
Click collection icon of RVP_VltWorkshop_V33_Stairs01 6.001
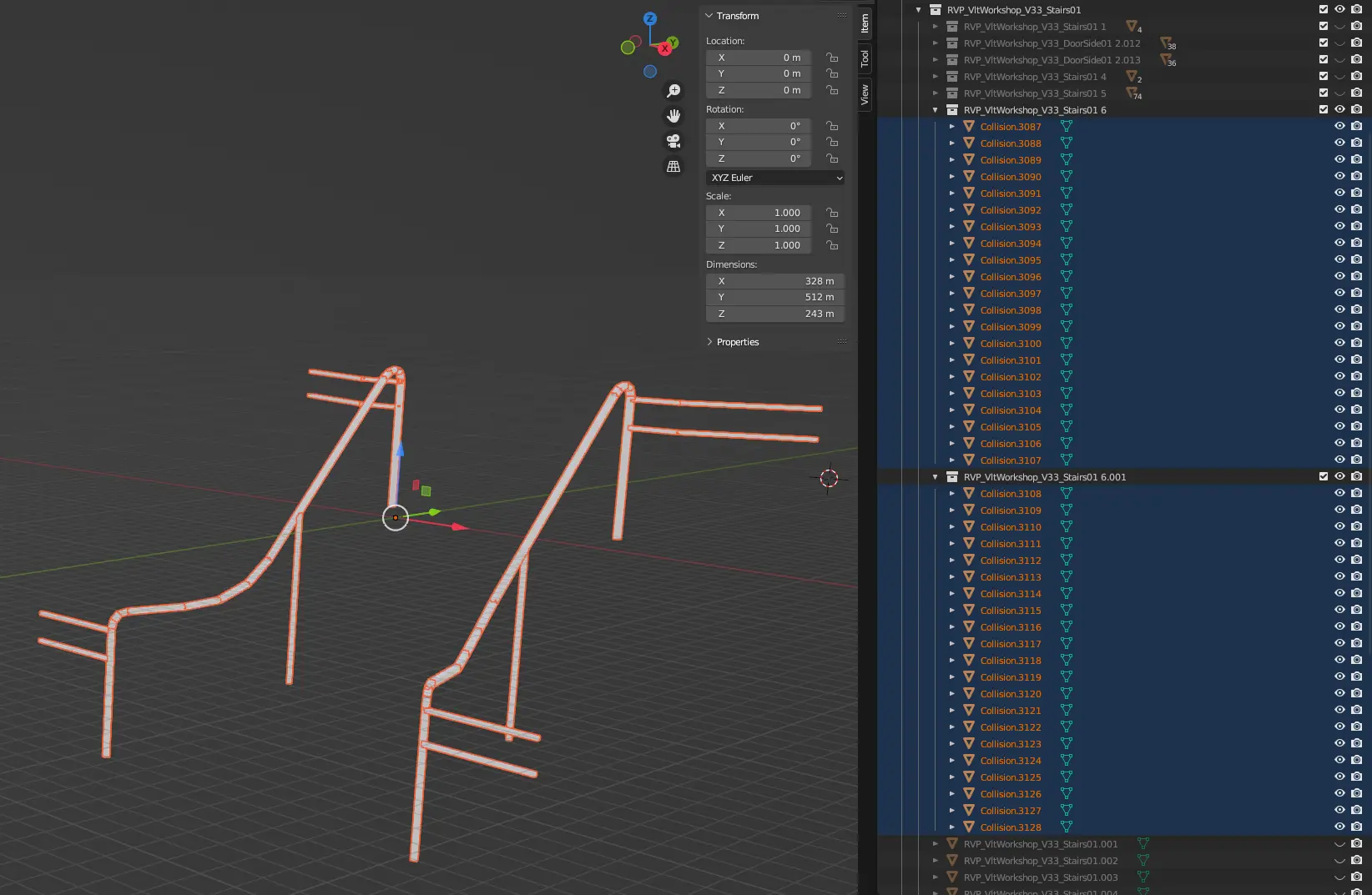click(x=952, y=476)
